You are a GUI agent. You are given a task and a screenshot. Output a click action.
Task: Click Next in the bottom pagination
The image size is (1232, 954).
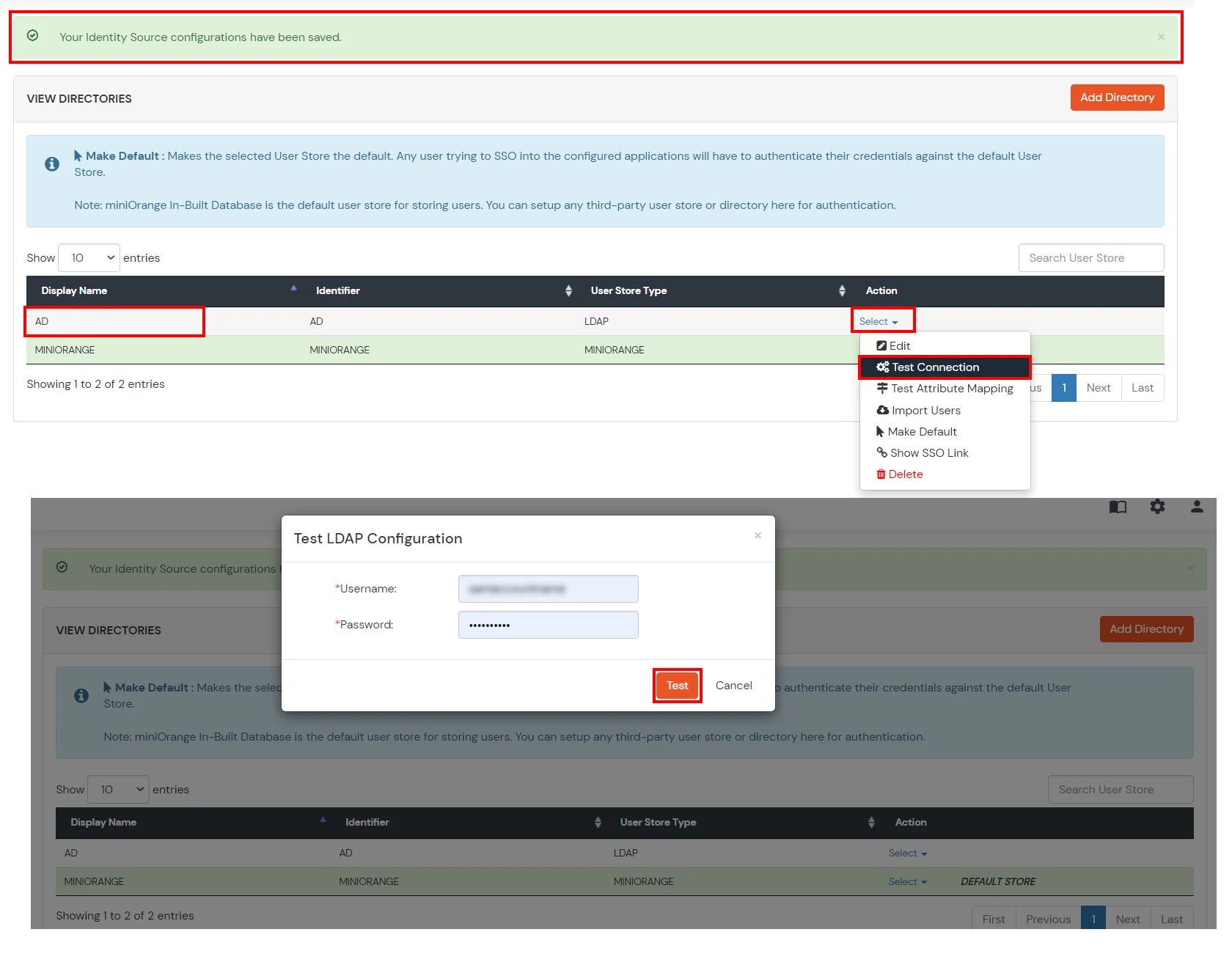tap(1128, 920)
